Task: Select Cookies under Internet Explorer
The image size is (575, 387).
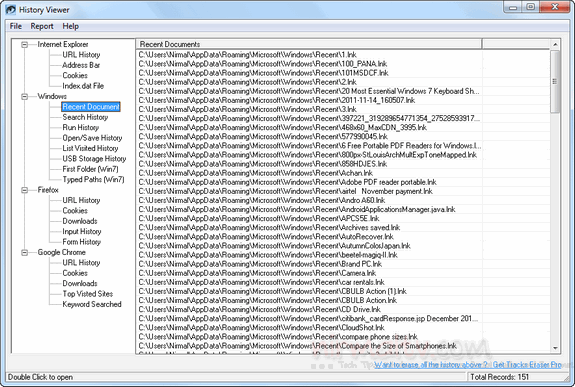Action: (75, 75)
